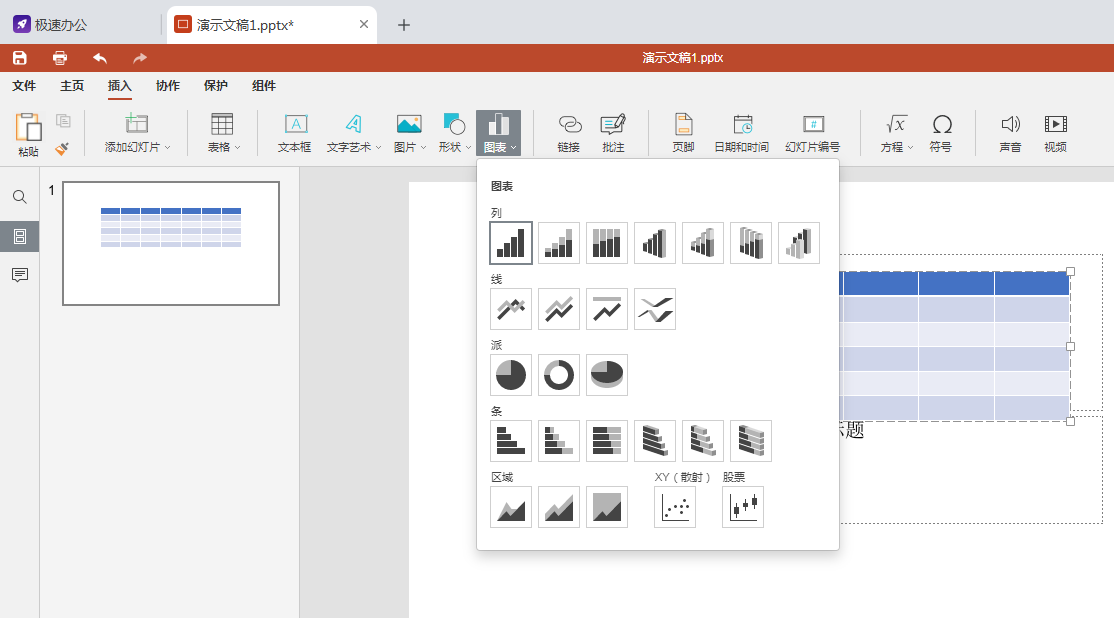This screenshot has width=1114, height=618.
Task: Switch to the 极速办公 home tab
Action: point(51,25)
